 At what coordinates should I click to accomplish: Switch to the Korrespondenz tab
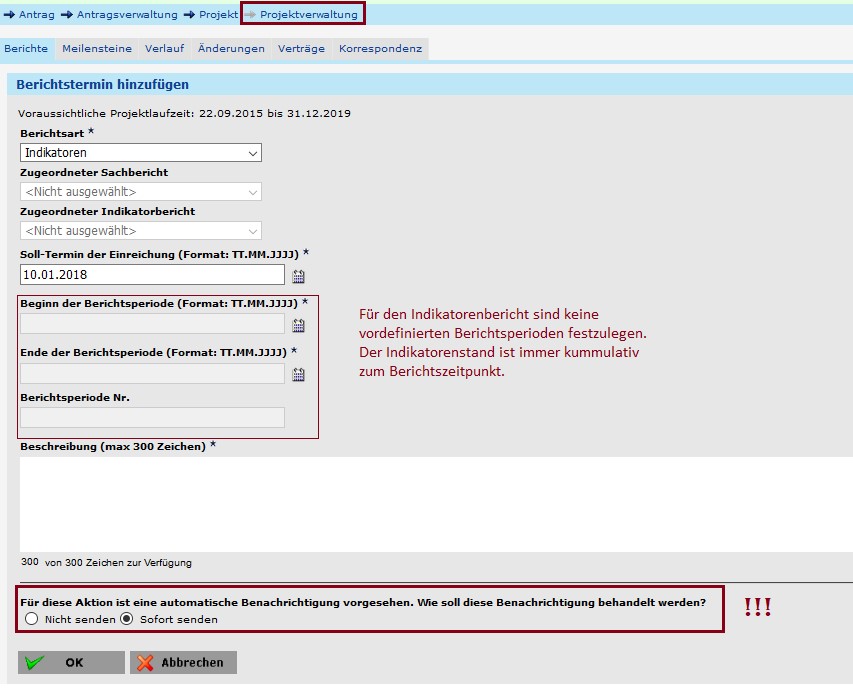pyautogui.click(x=380, y=48)
